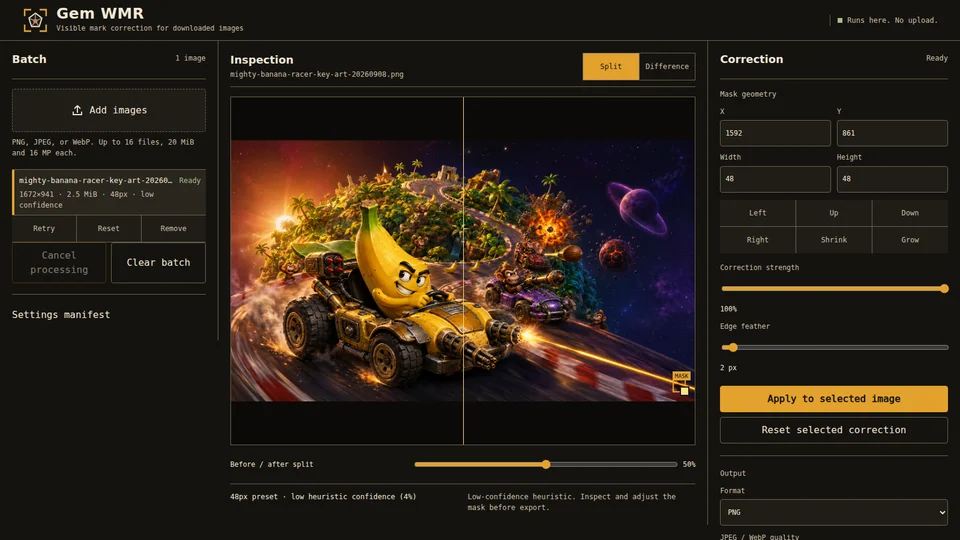The width and height of the screenshot is (960, 540).
Task: Click the Correction strength slider
Action: (x=834, y=288)
